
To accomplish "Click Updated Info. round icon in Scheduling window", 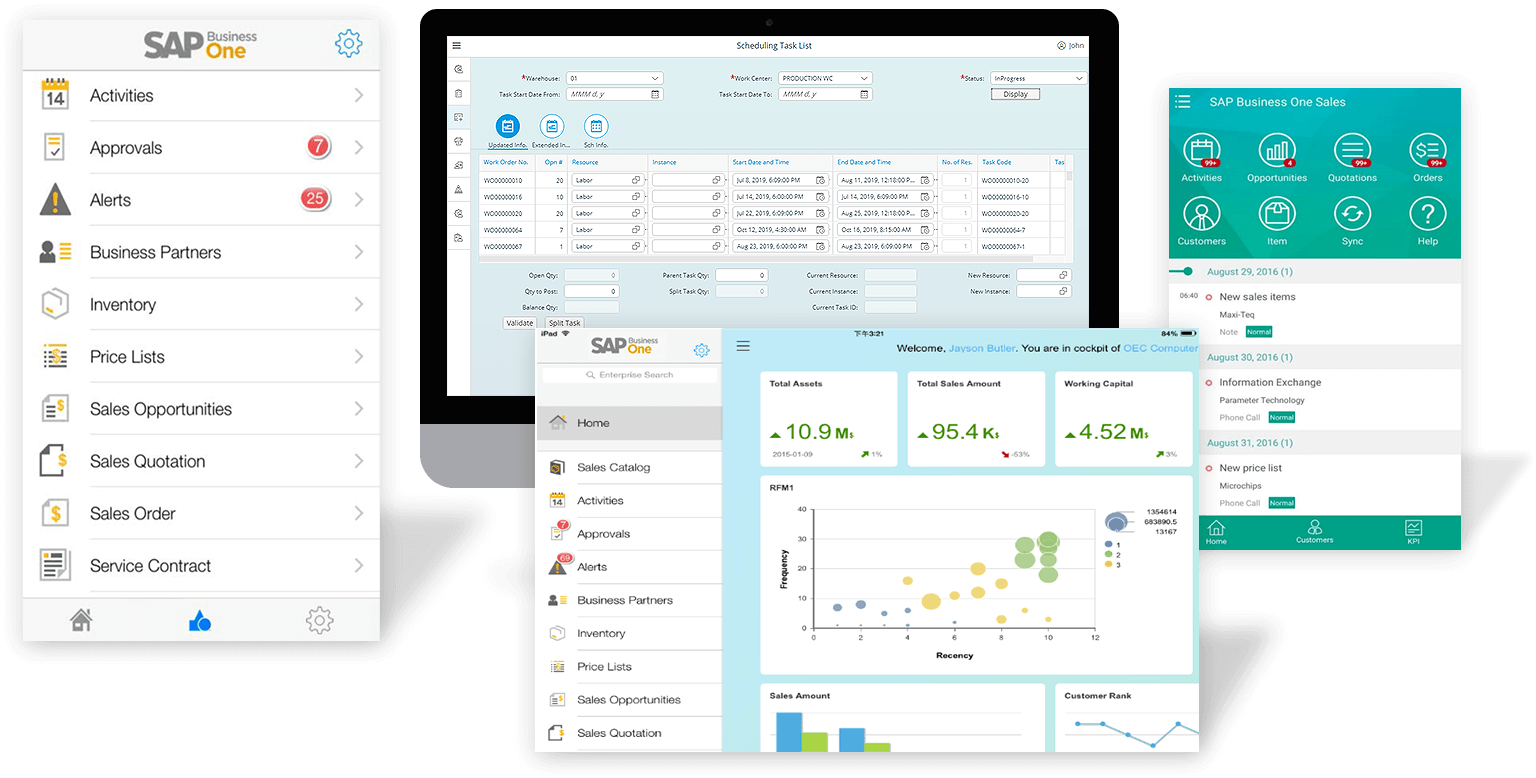I will click(x=508, y=126).
